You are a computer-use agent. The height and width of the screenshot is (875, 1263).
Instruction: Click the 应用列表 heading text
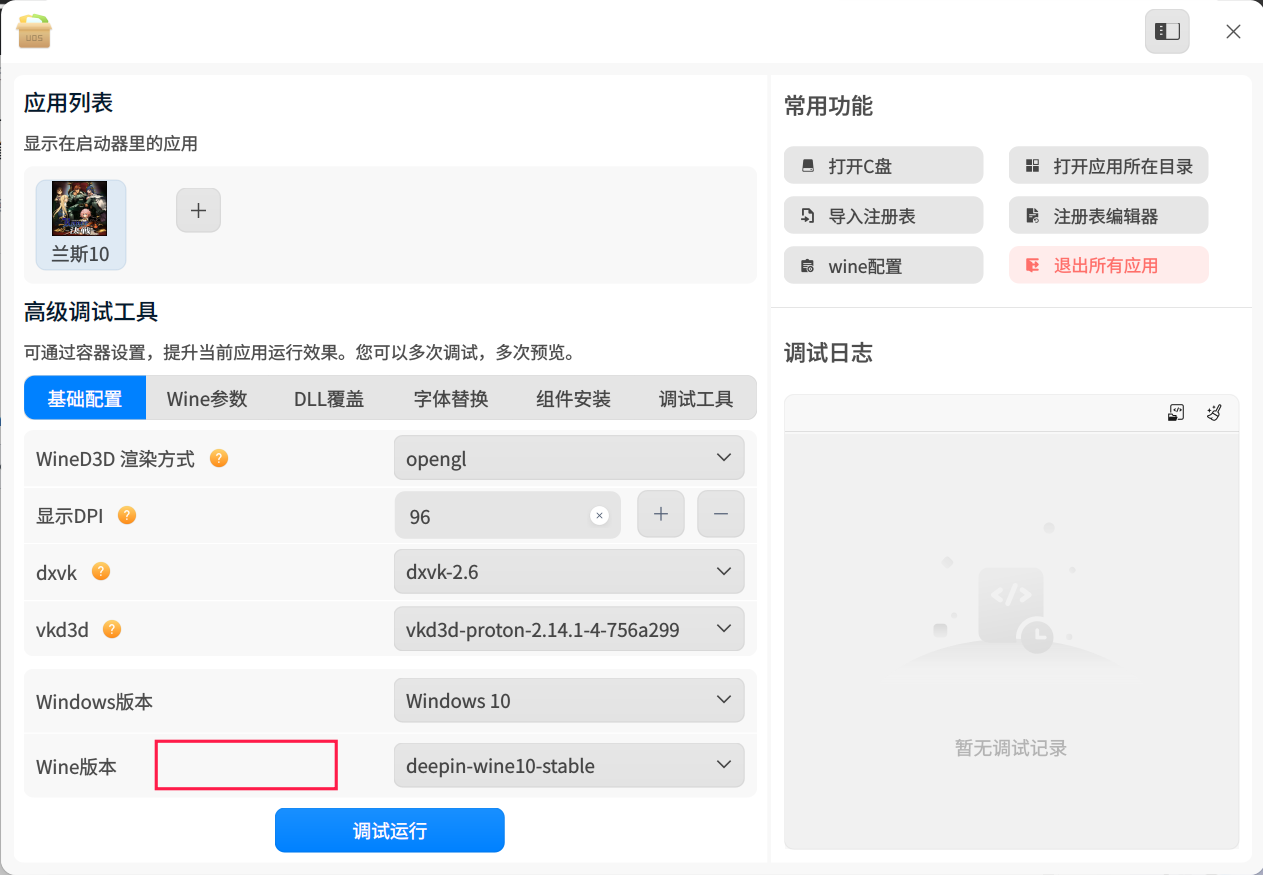[x=68, y=102]
